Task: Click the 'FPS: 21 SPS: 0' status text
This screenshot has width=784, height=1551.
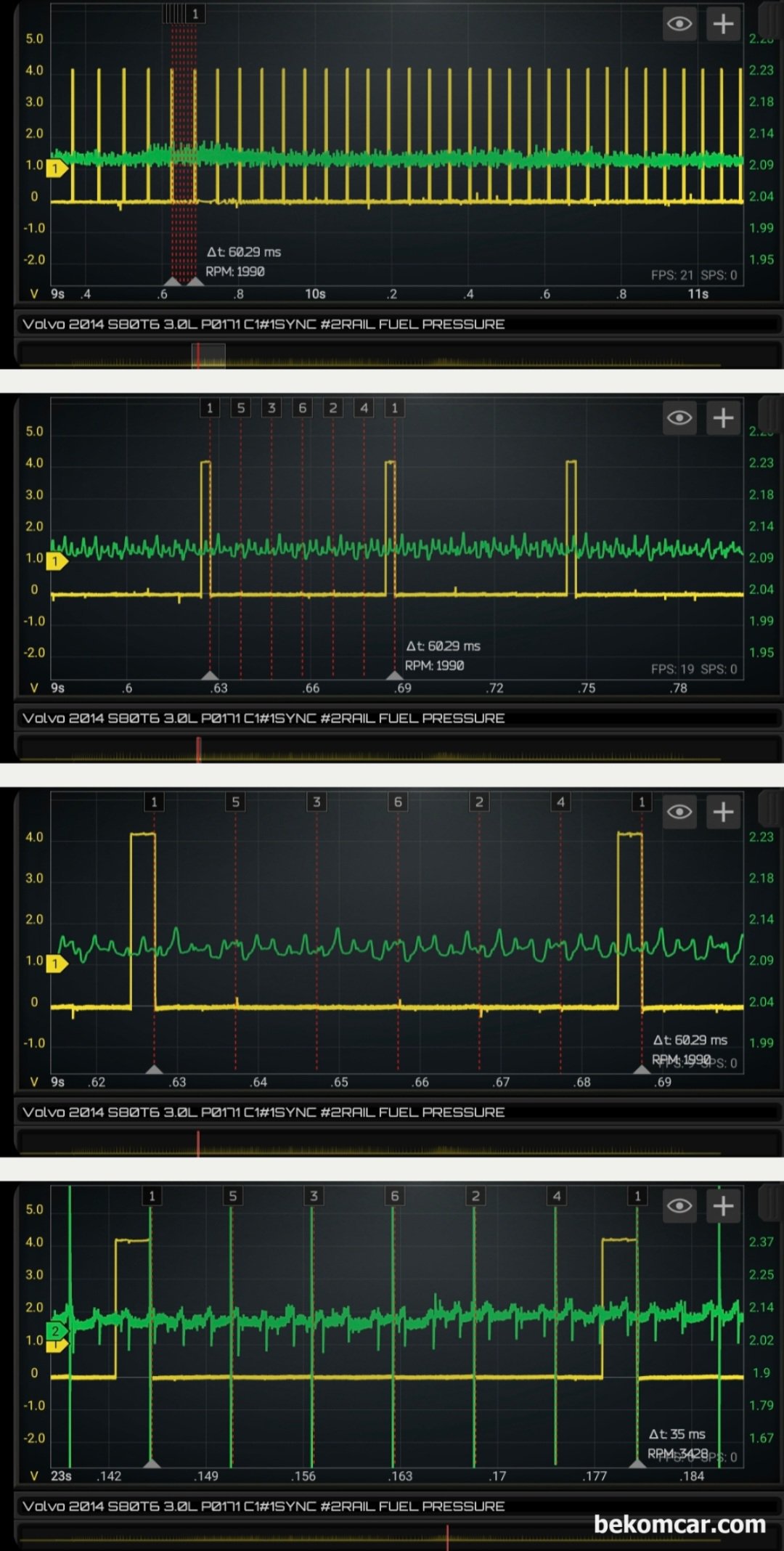Action: click(x=694, y=275)
